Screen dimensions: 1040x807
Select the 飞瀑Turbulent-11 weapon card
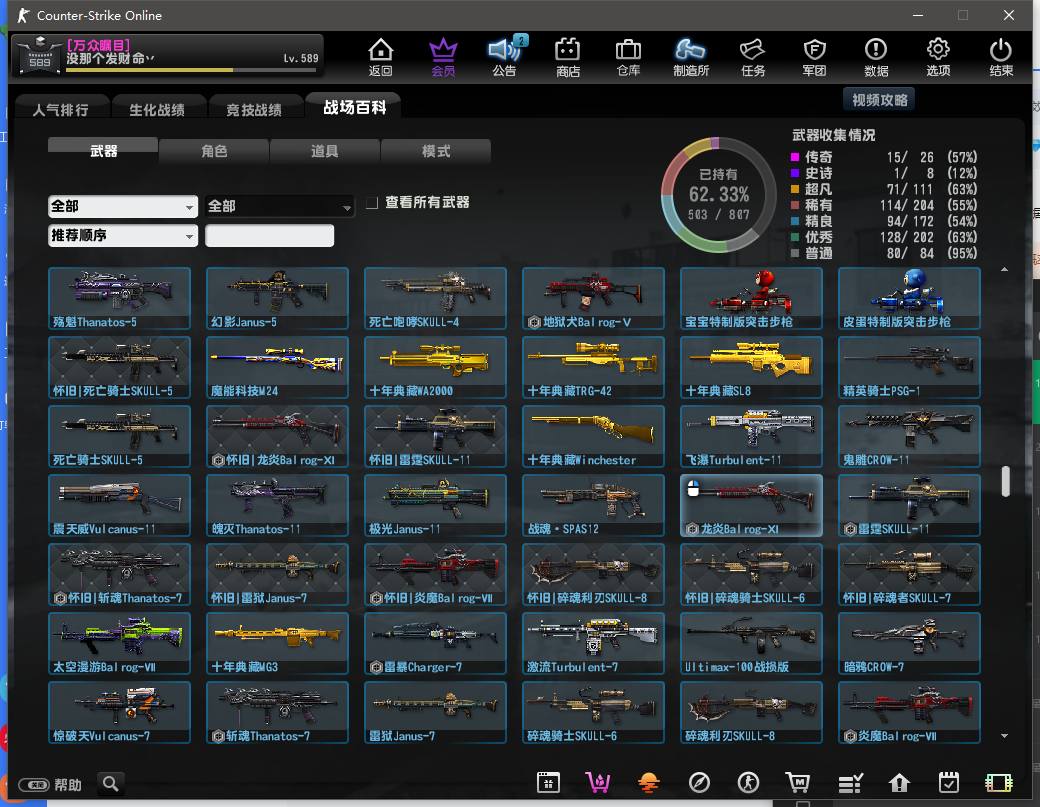(x=751, y=436)
